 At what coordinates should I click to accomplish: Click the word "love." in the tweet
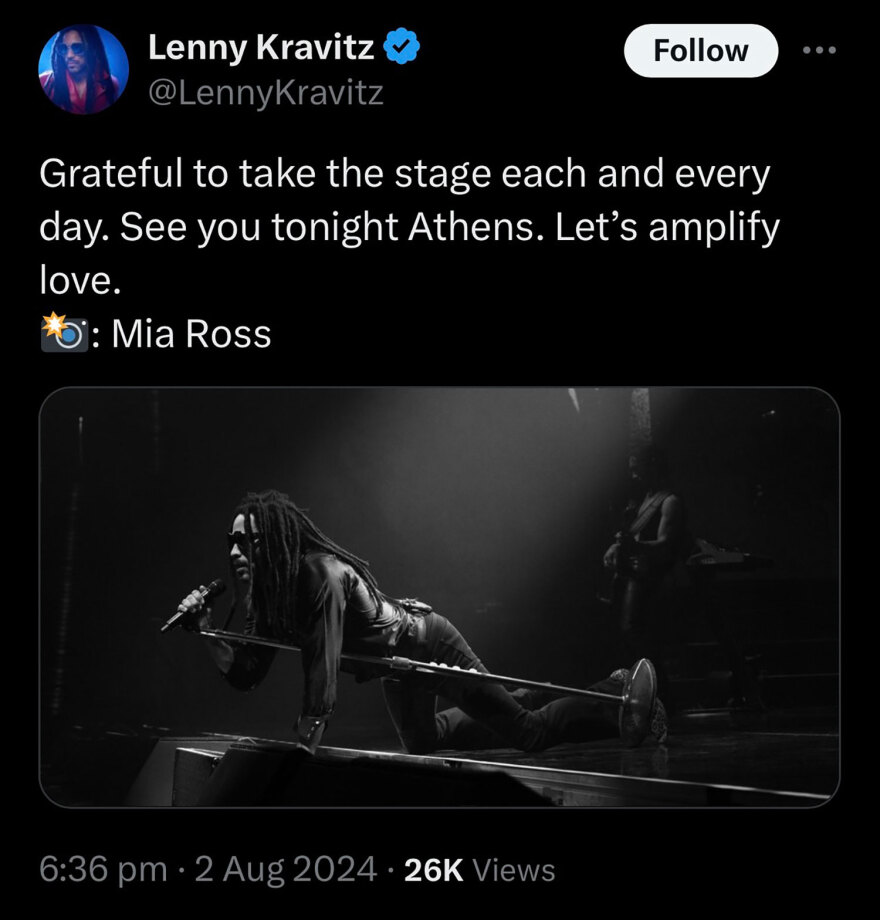pos(80,281)
